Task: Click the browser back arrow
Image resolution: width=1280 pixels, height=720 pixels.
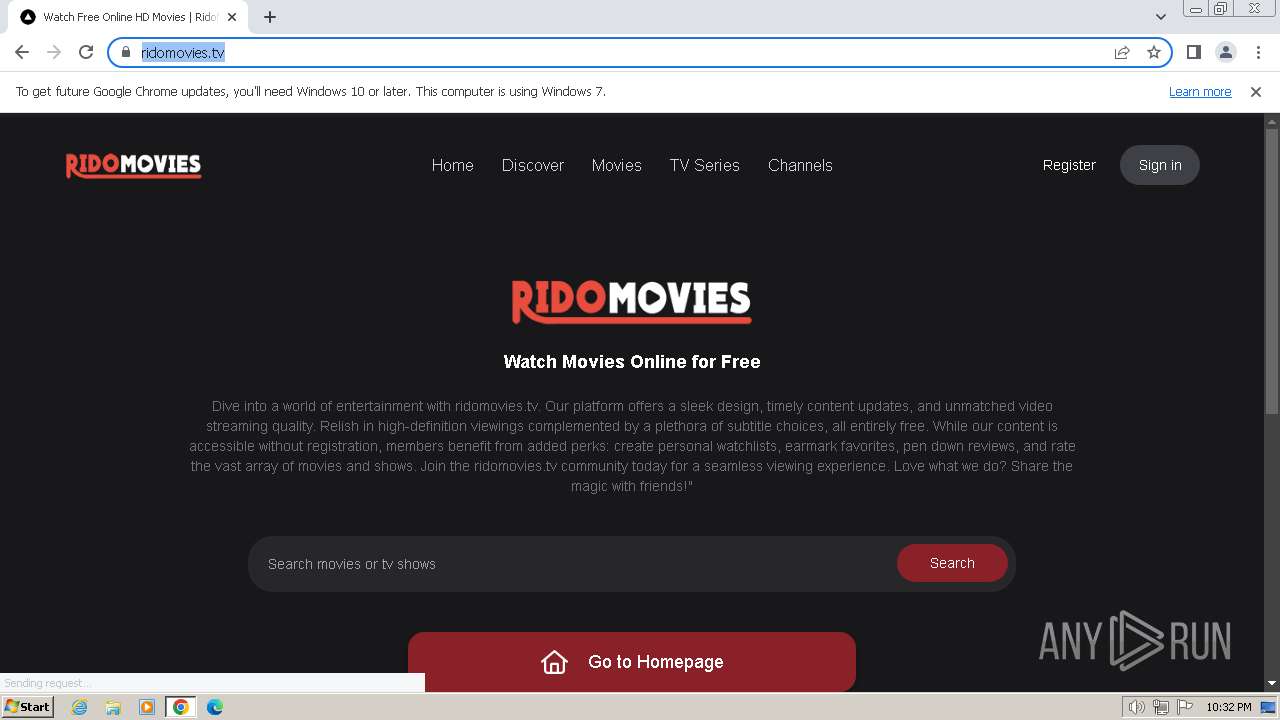Action: click(x=22, y=52)
